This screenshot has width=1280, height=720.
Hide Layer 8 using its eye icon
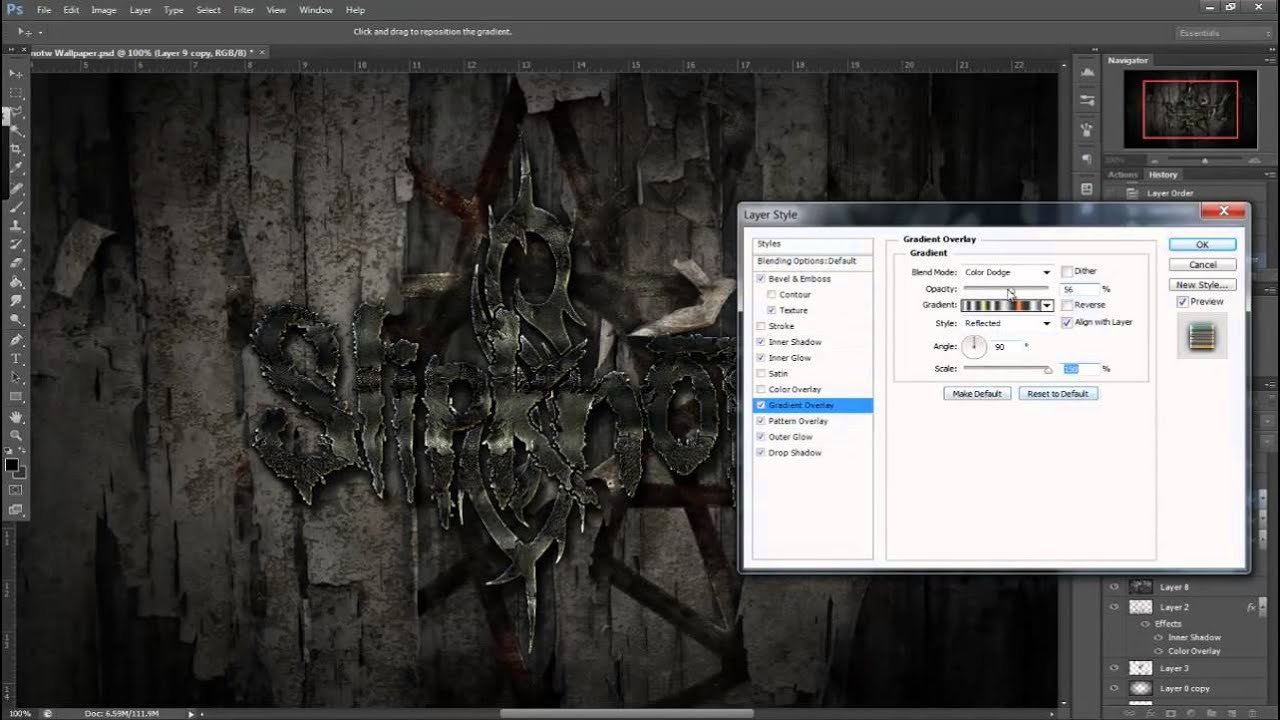coord(1114,588)
